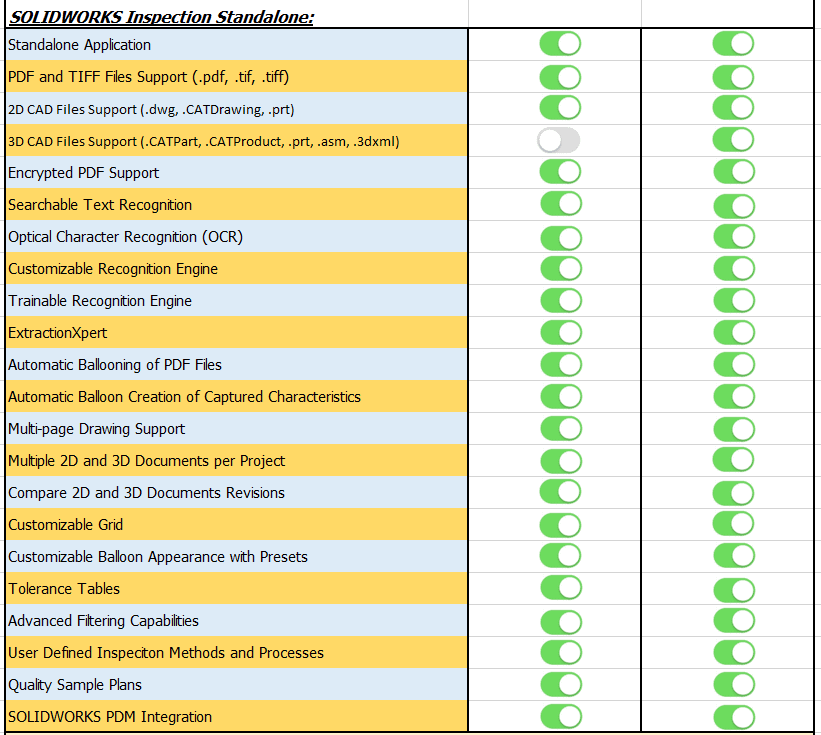This screenshot has width=821, height=735.
Task: Toggle second-column switch for 2D CAD Files Support
Action: 733,108
